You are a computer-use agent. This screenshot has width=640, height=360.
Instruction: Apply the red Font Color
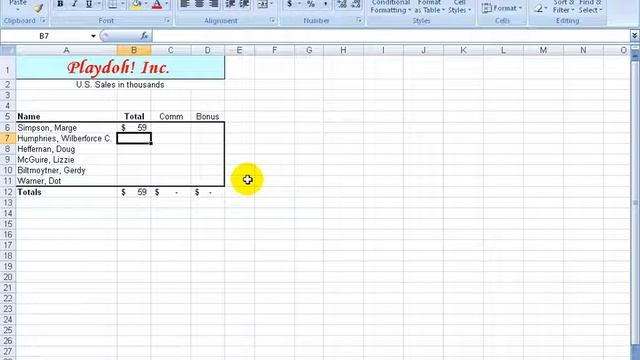click(157, 4)
